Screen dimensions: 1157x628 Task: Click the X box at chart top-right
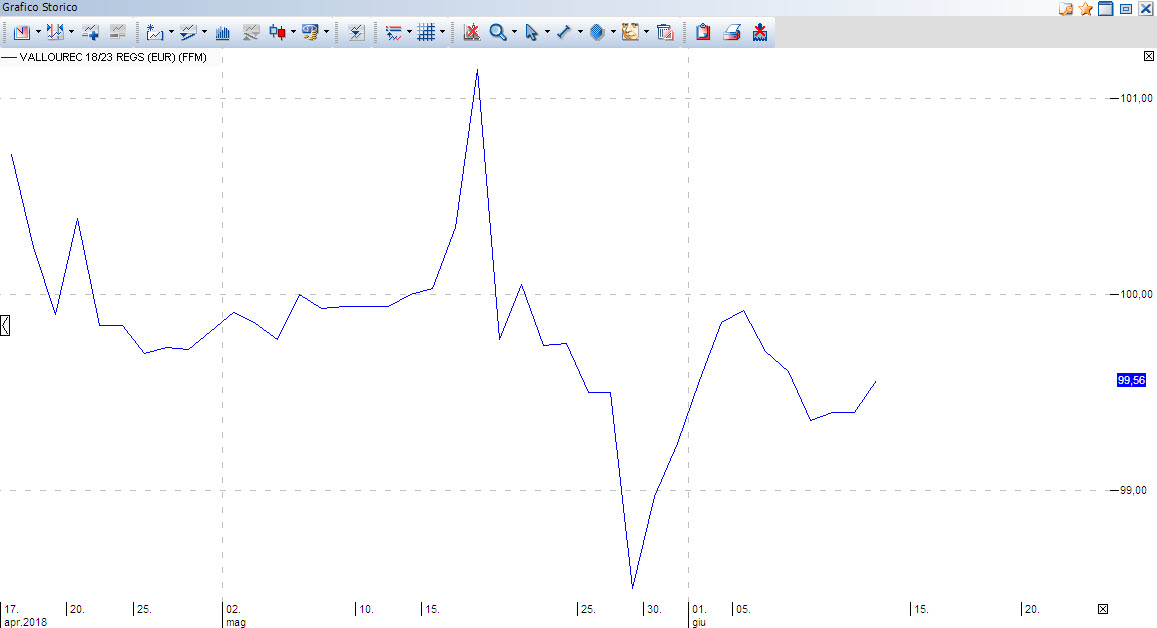pyautogui.click(x=1148, y=57)
